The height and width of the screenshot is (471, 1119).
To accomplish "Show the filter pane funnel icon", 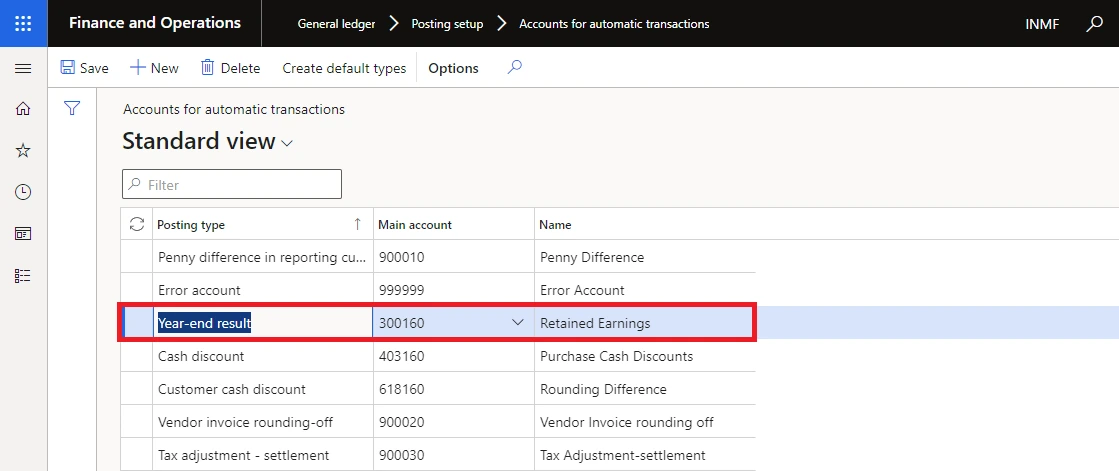I will tap(71, 108).
